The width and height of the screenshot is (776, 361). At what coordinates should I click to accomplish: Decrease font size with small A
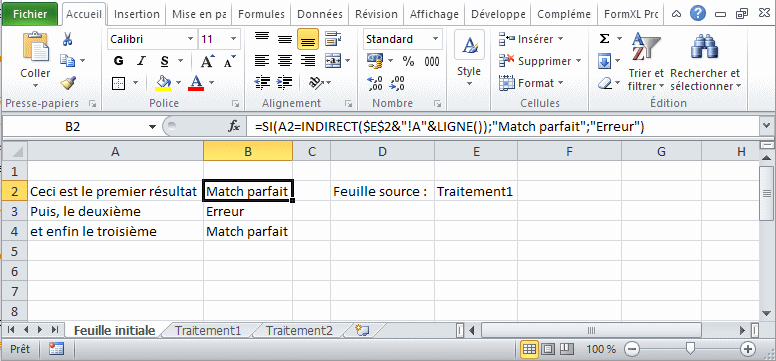coord(230,61)
